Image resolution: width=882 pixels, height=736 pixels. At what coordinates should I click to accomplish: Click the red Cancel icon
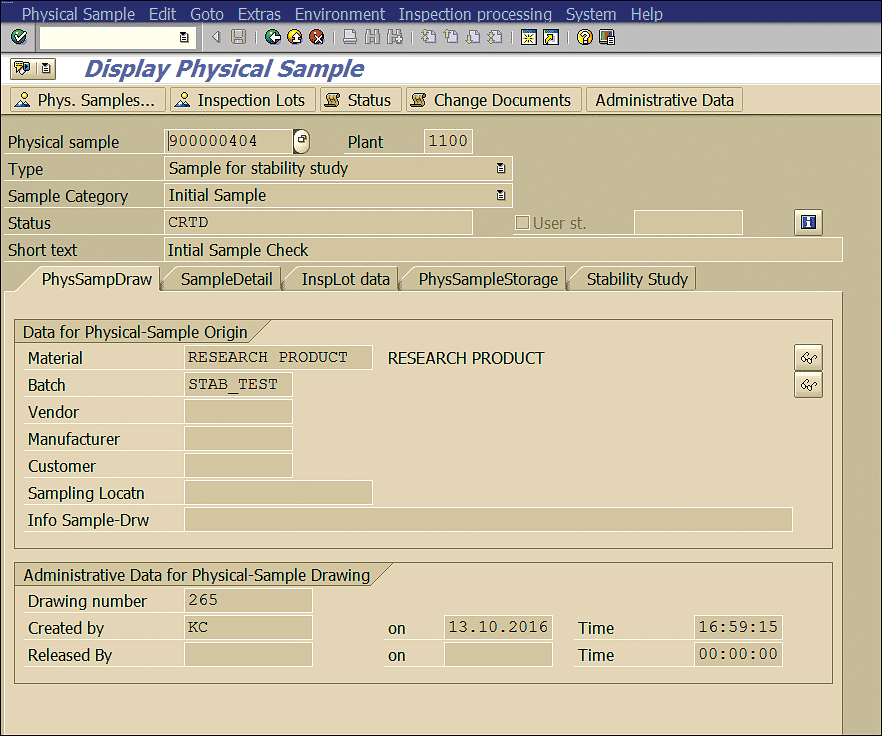pyautogui.click(x=317, y=38)
